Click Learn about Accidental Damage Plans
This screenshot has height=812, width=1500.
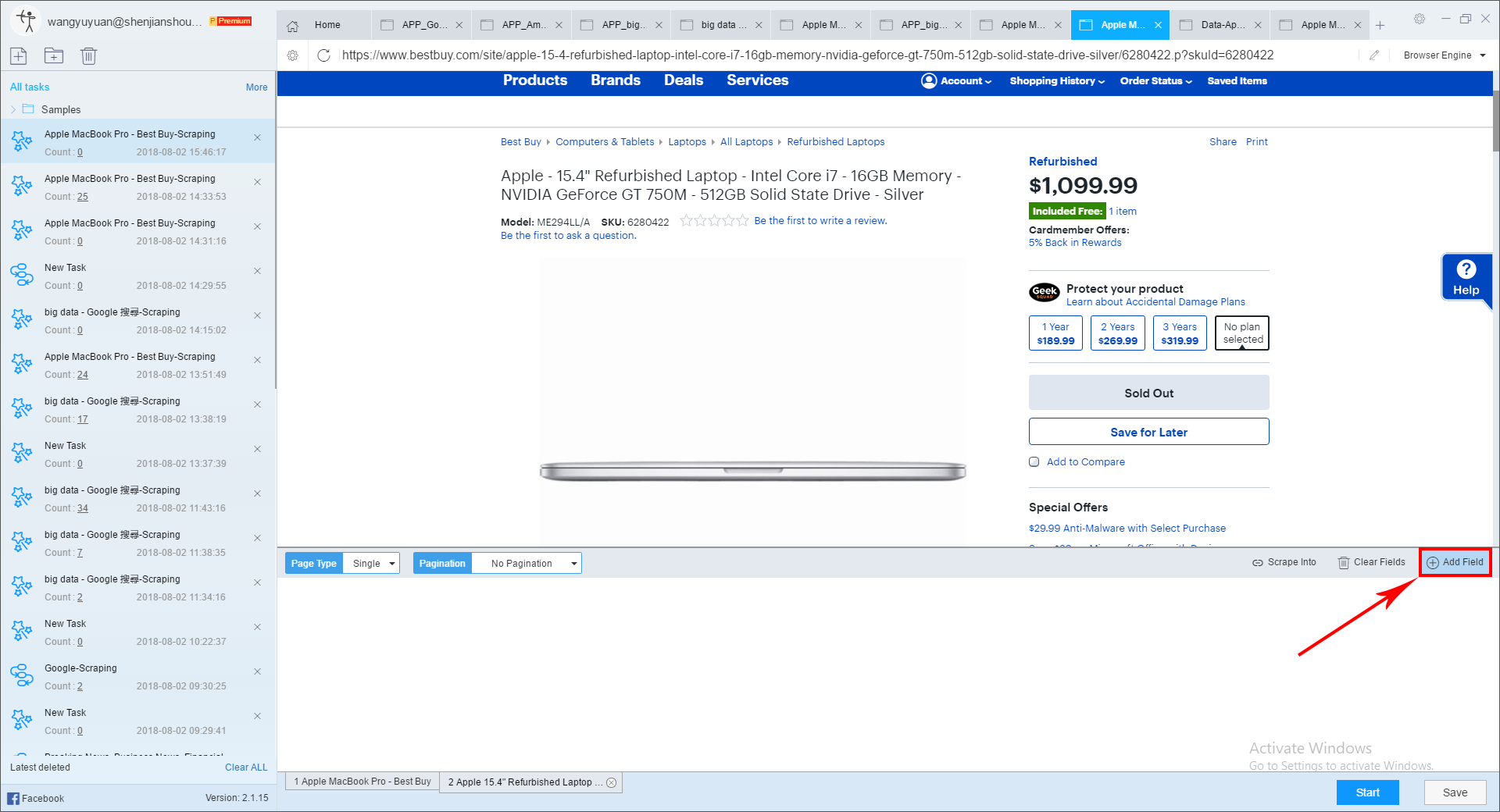click(x=1155, y=302)
